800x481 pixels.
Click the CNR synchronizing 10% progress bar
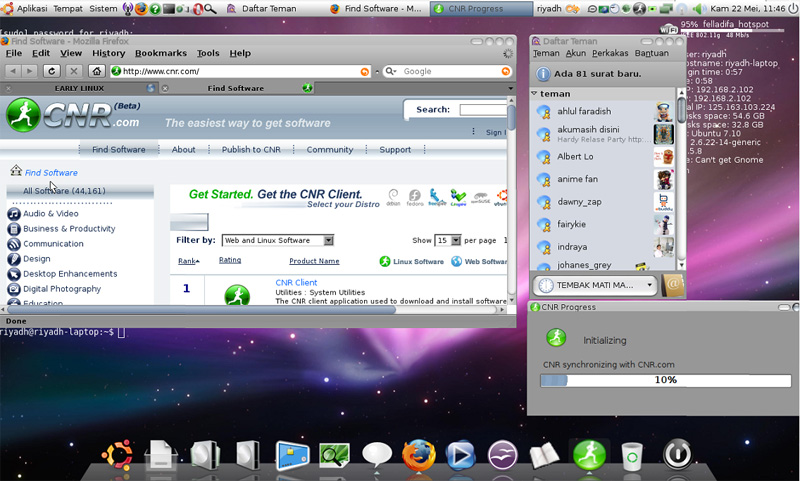[666, 380]
